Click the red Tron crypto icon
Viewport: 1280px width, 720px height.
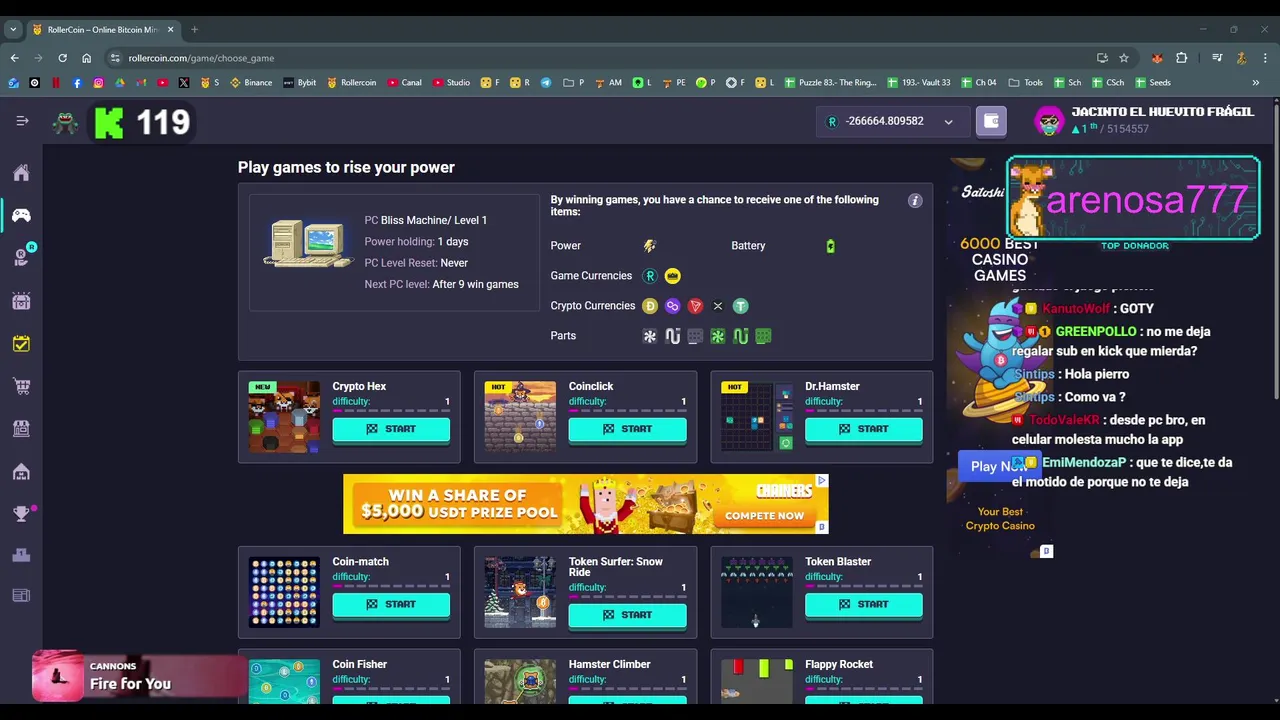point(695,306)
